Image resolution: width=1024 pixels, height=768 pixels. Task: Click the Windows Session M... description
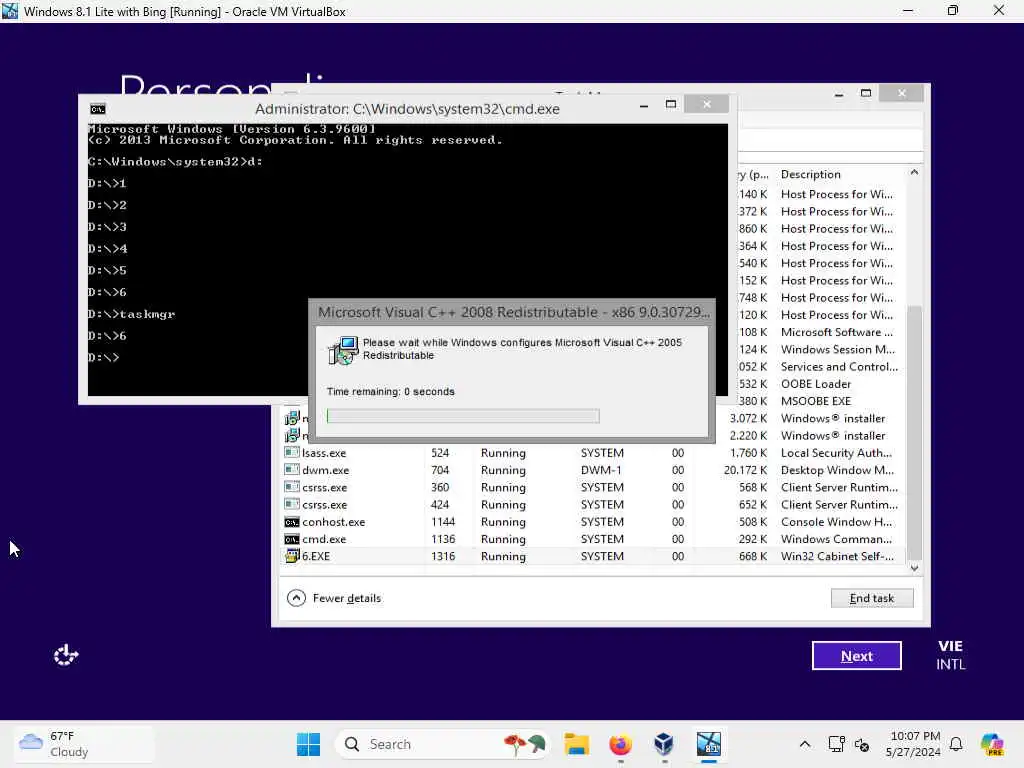pyautogui.click(x=838, y=349)
